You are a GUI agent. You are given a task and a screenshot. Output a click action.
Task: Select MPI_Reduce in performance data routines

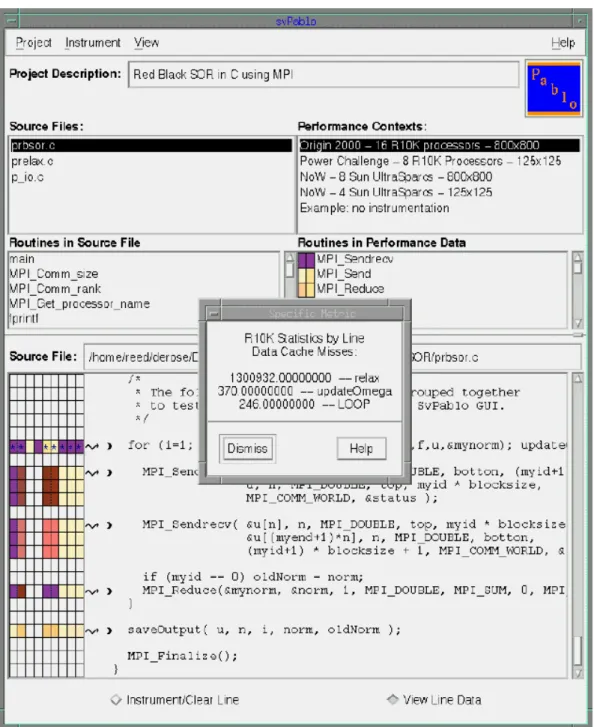tap(350, 289)
